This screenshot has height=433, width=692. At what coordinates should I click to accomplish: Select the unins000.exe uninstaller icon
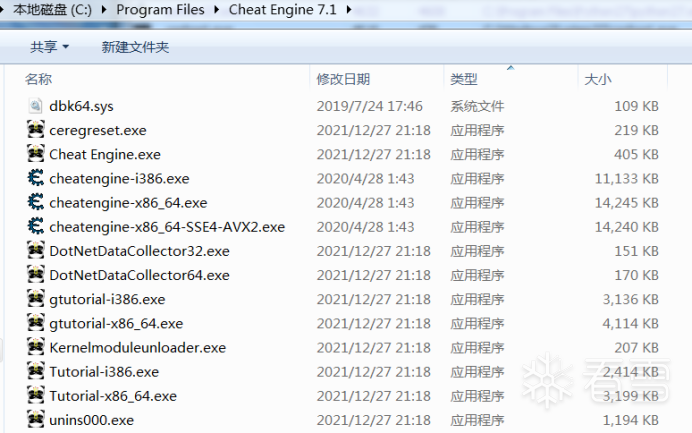pos(35,420)
